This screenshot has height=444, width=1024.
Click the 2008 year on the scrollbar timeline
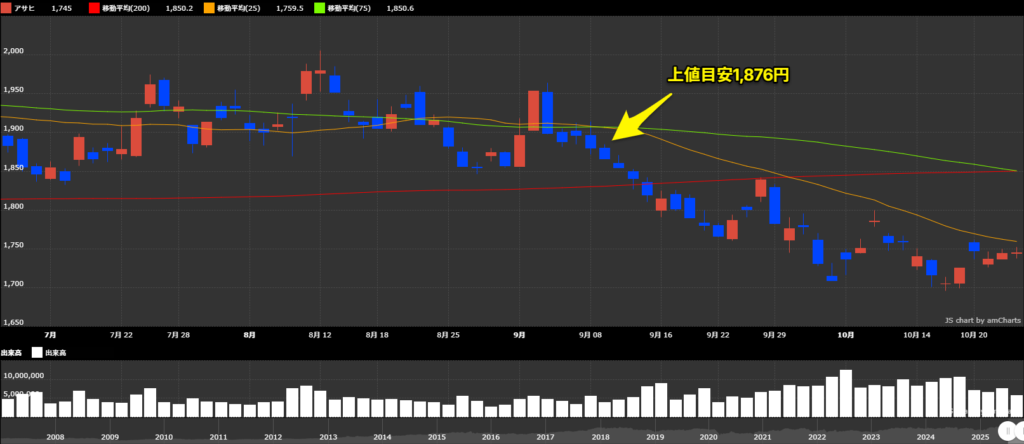(x=55, y=437)
